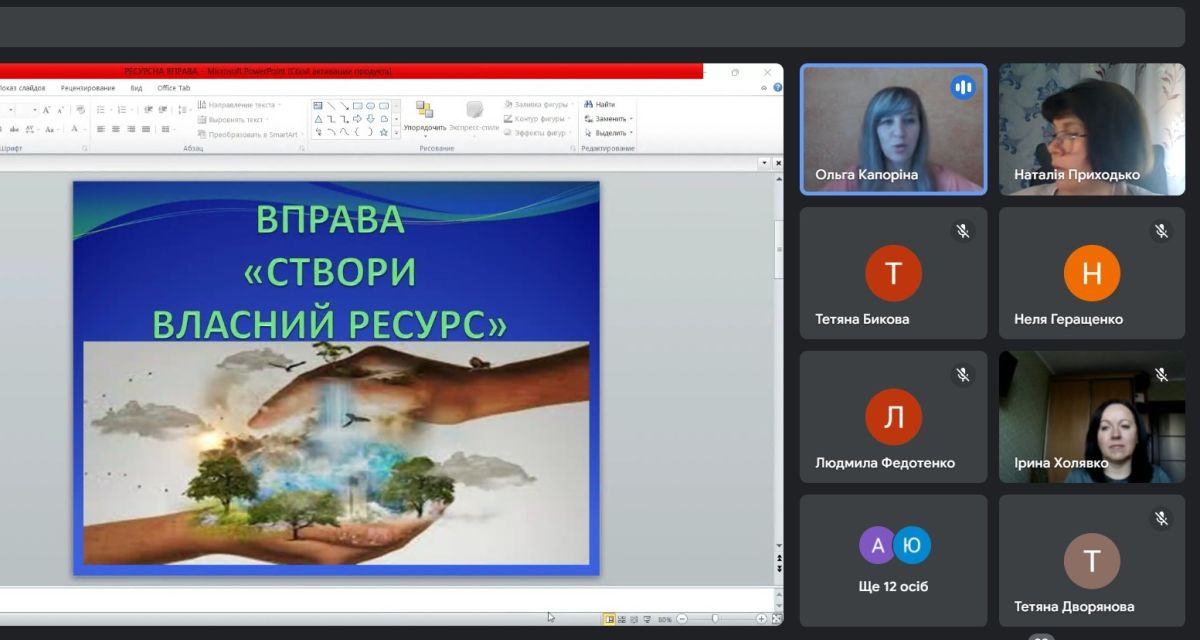This screenshot has width=1200, height=640.
Task: Expand the shapes gallery dropdown
Action: (x=396, y=132)
